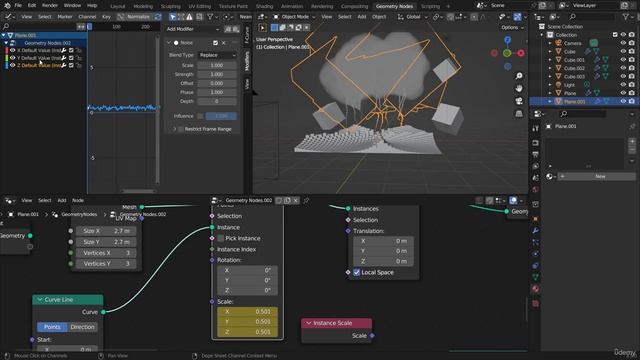Screen dimensions: 640x360
Task: Click the filter funnel icon in the Outliner header
Action: pyautogui.click(x=625, y=17)
